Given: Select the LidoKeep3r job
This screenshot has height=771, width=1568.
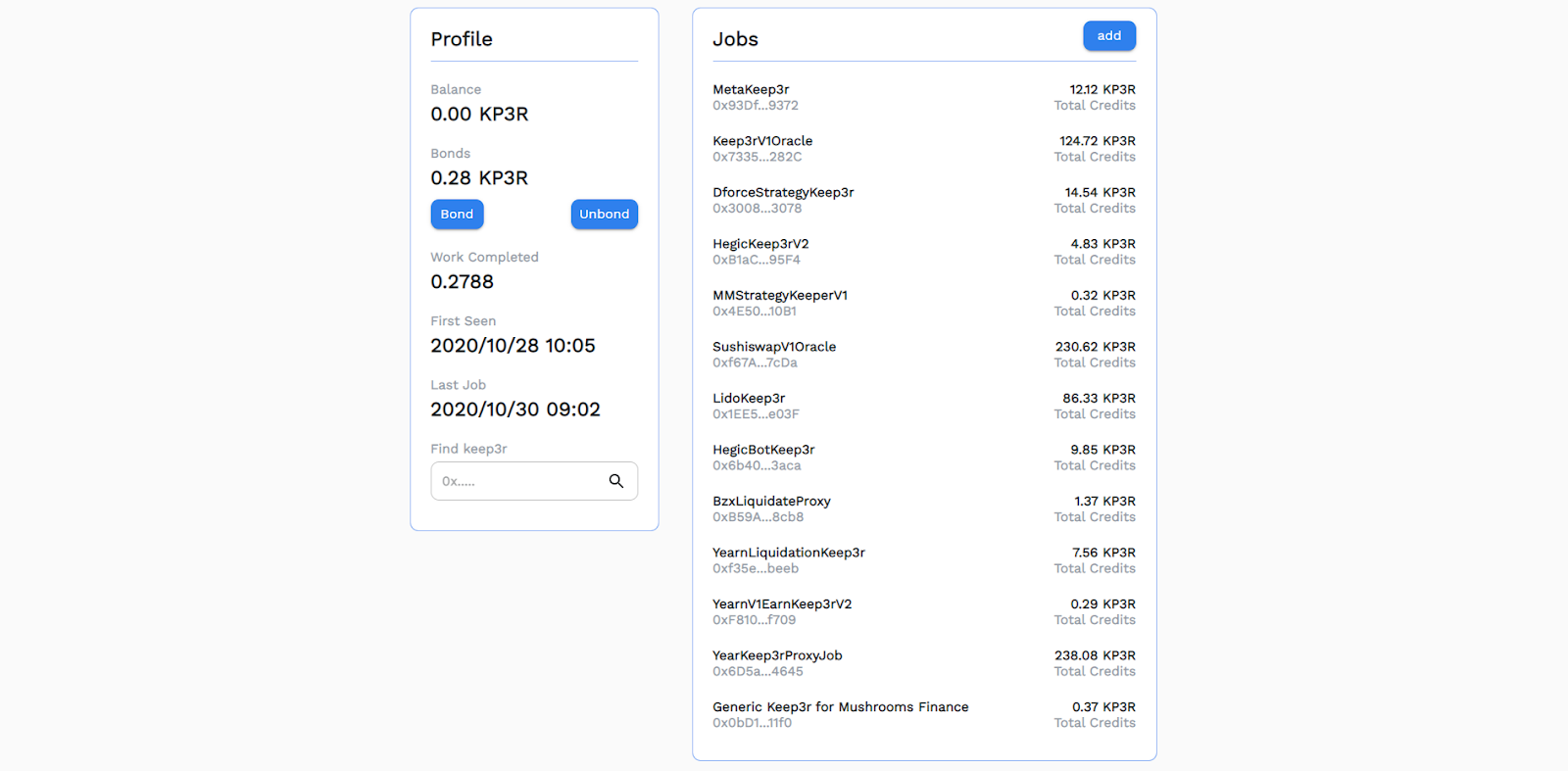Looking at the screenshot, I should [749, 398].
